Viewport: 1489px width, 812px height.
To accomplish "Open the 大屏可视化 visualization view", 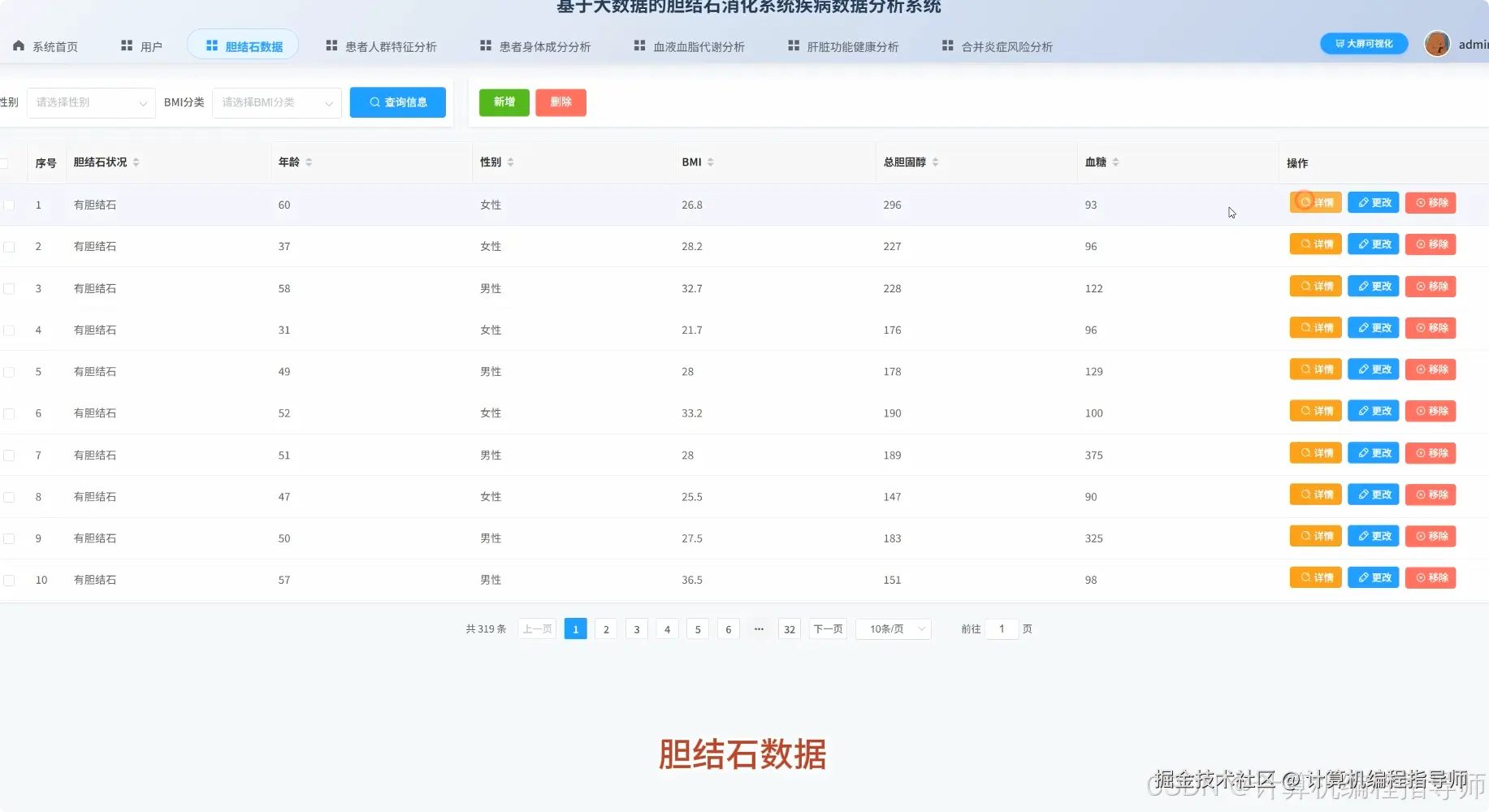I will tap(1363, 44).
